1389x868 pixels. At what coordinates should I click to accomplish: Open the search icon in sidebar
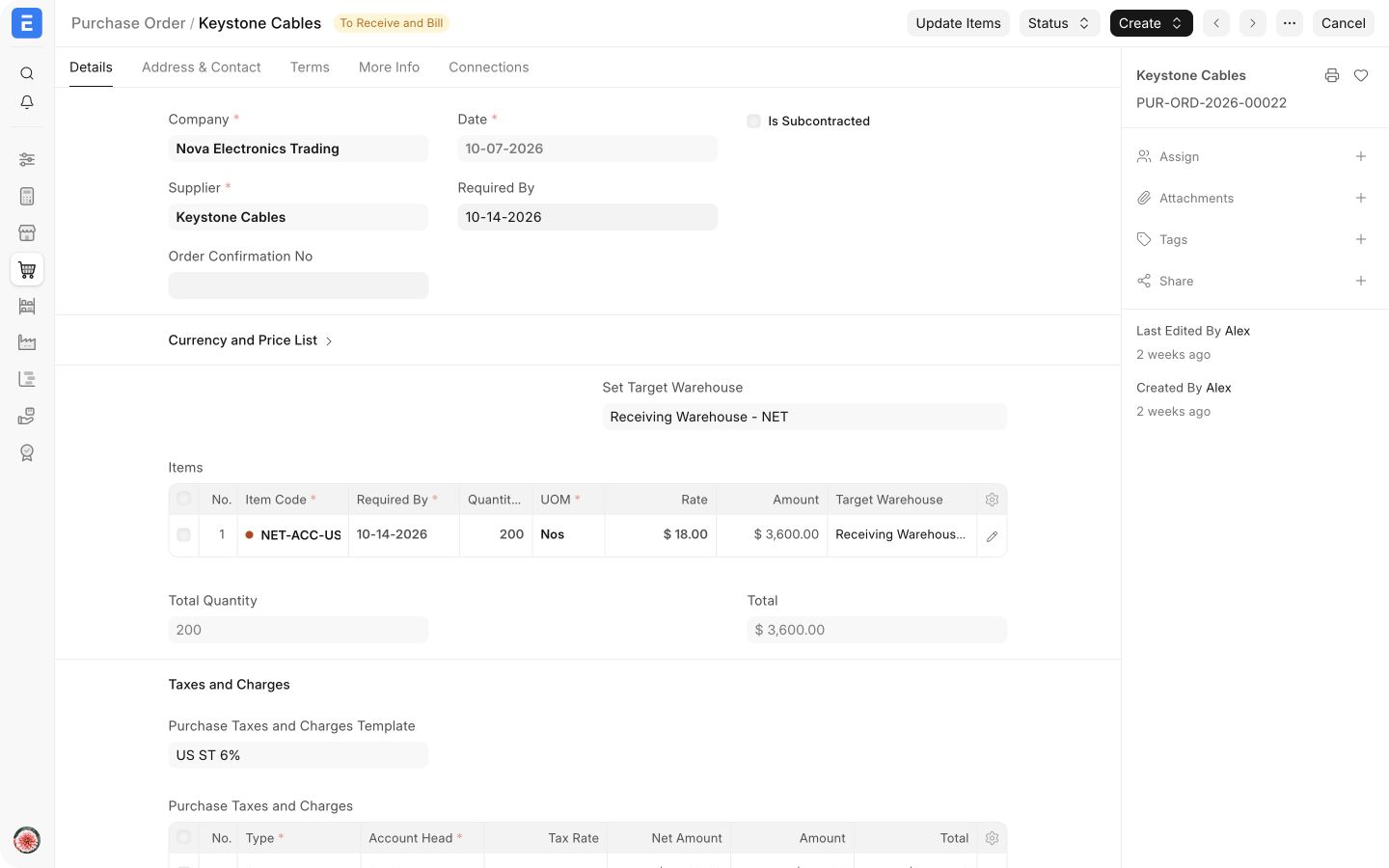[27, 73]
